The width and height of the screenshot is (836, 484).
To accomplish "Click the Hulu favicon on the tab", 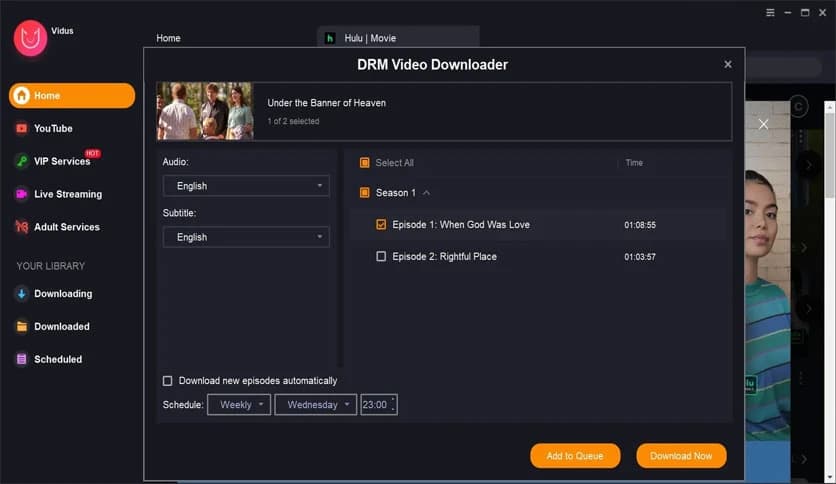I will click(x=330, y=38).
